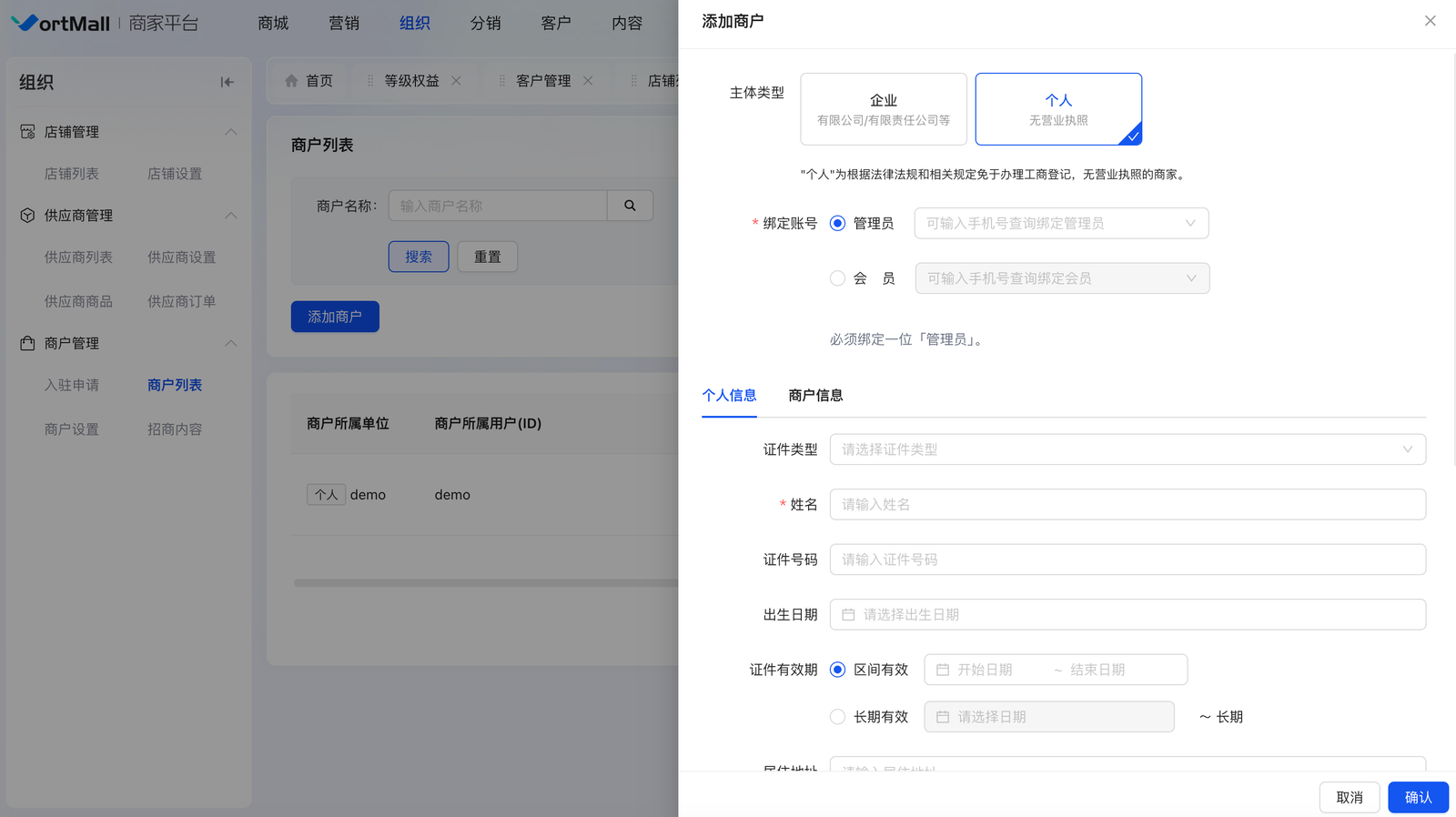Click the home icon on 首页 tab
1456x817 pixels.
click(x=291, y=81)
